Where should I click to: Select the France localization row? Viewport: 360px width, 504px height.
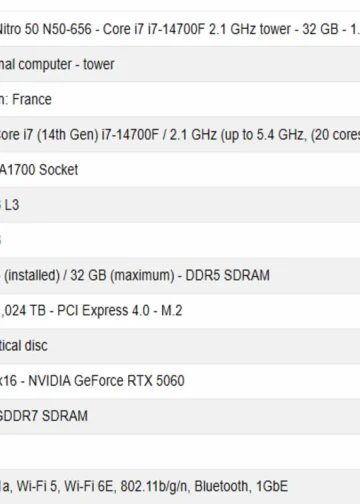[180, 99]
